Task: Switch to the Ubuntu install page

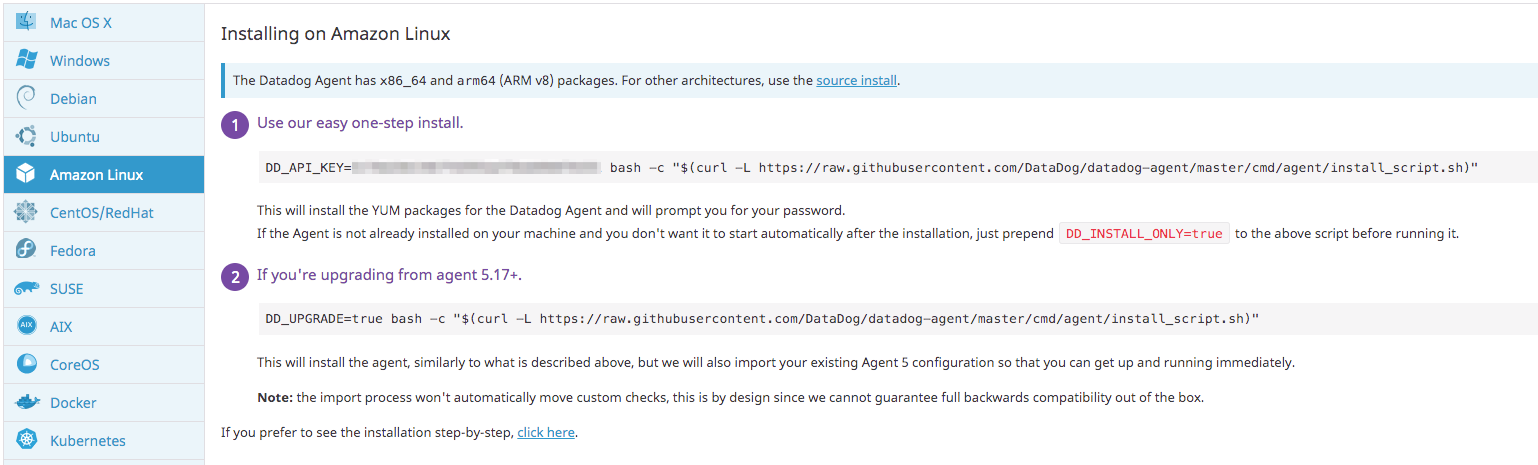Action: (74, 136)
